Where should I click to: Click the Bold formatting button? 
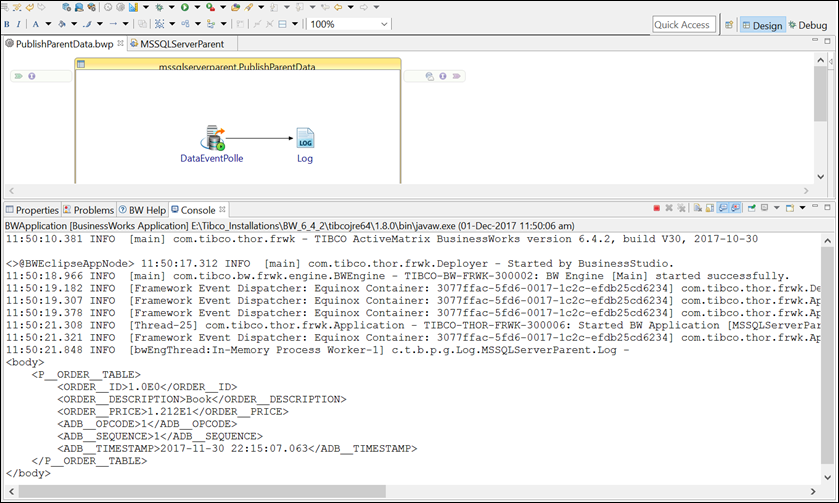point(6,24)
